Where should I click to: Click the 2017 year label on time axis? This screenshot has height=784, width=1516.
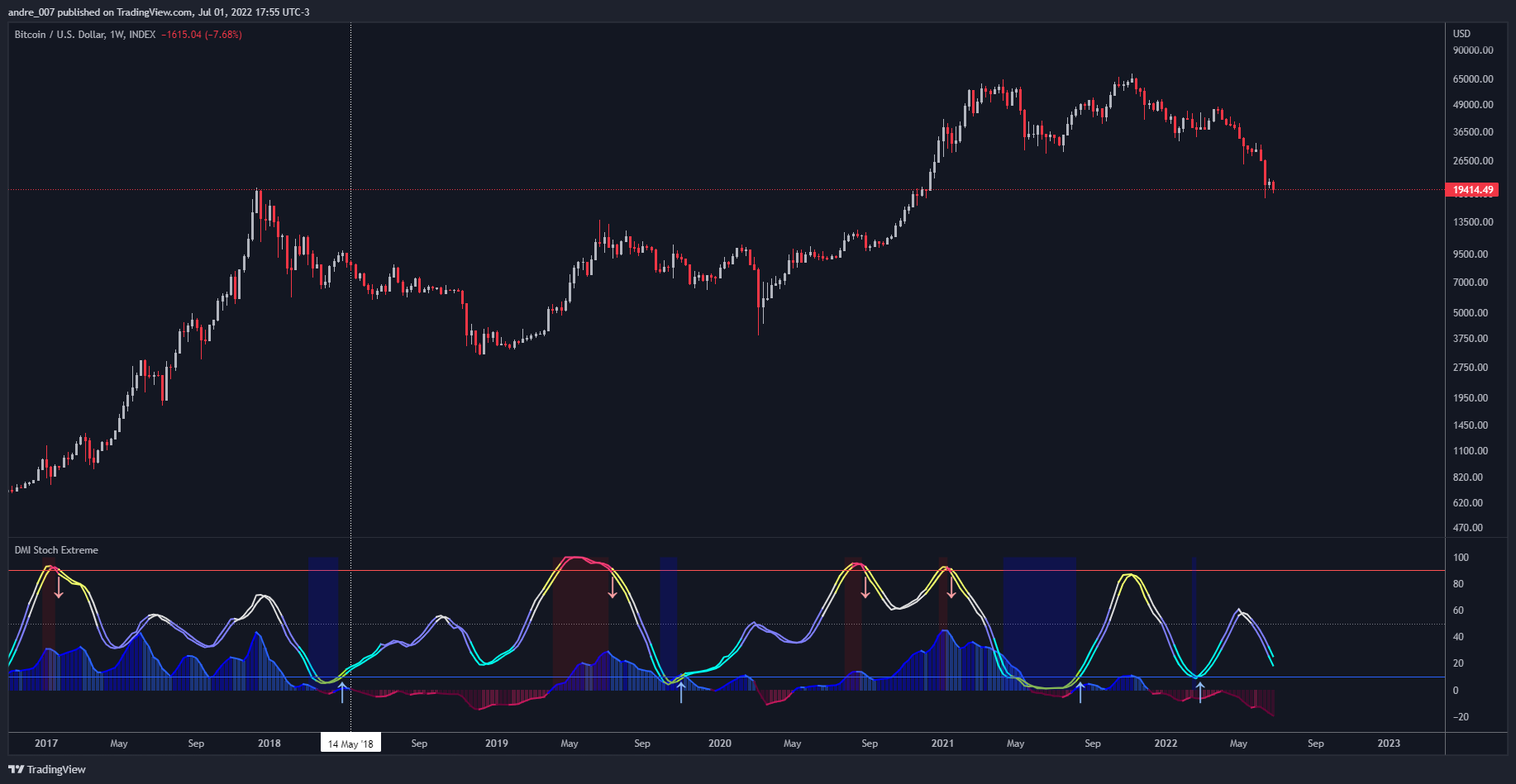46,744
